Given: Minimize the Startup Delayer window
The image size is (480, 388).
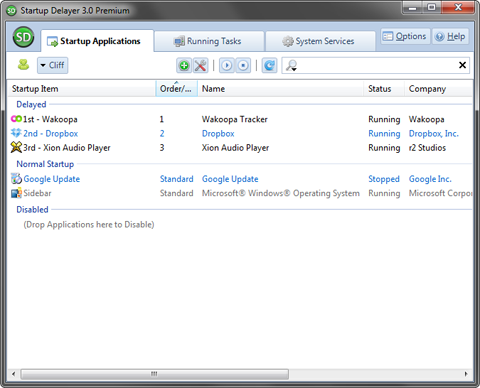Looking at the screenshot, I should pos(412,7).
